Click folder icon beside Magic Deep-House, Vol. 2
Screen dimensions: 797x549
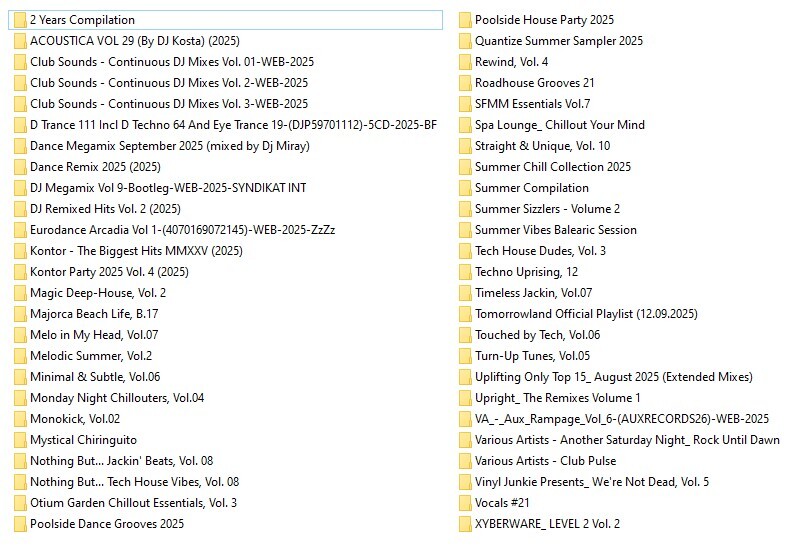[20, 293]
